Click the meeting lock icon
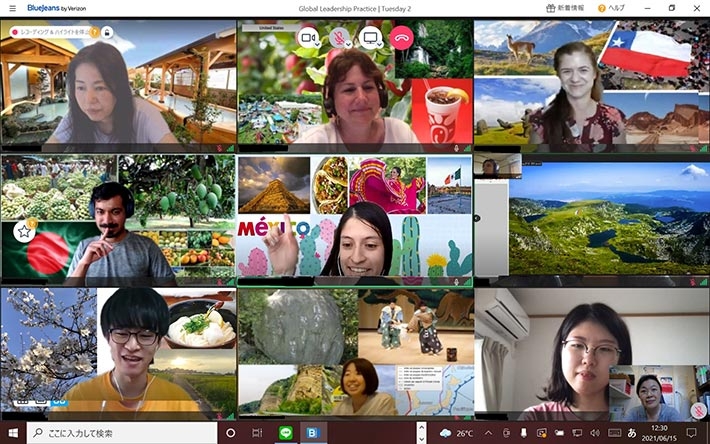Image resolution: width=710 pixels, height=444 pixels. [x=107, y=32]
